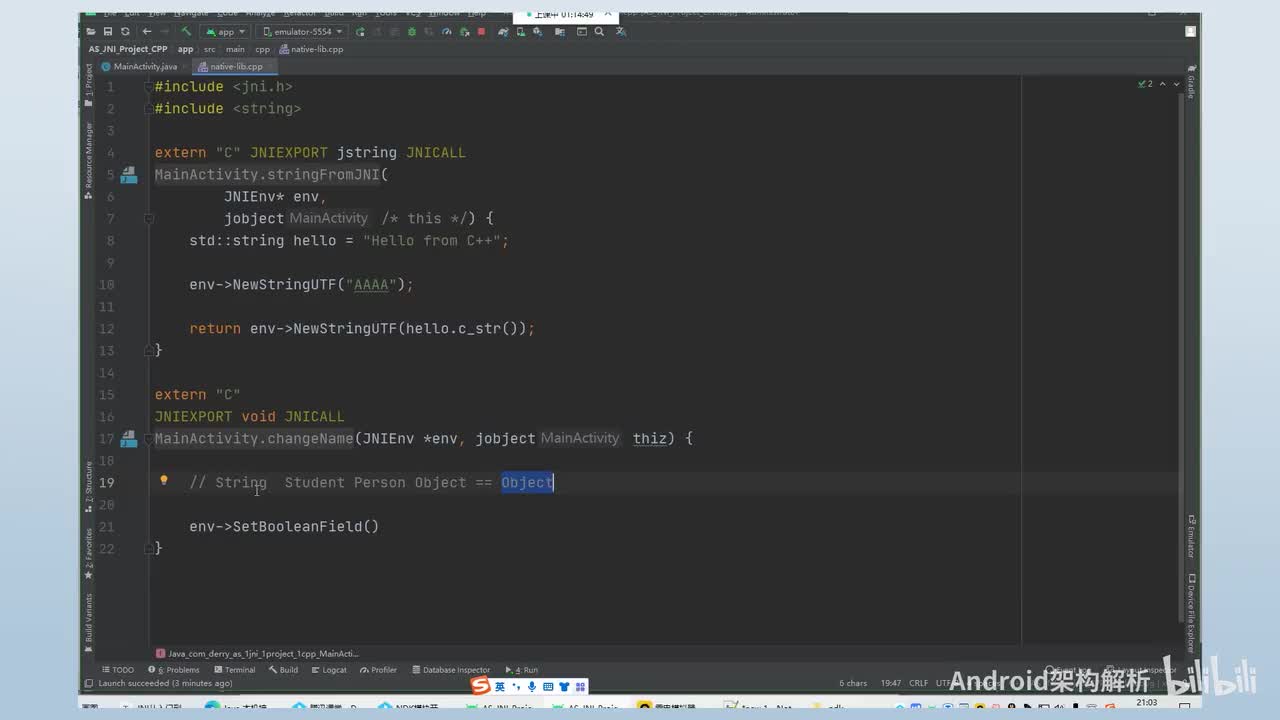Image resolution: width=1280 pixels, height=720 pixels.
Task: Toggle fold marker on line 7
Action: click(148, 218)
